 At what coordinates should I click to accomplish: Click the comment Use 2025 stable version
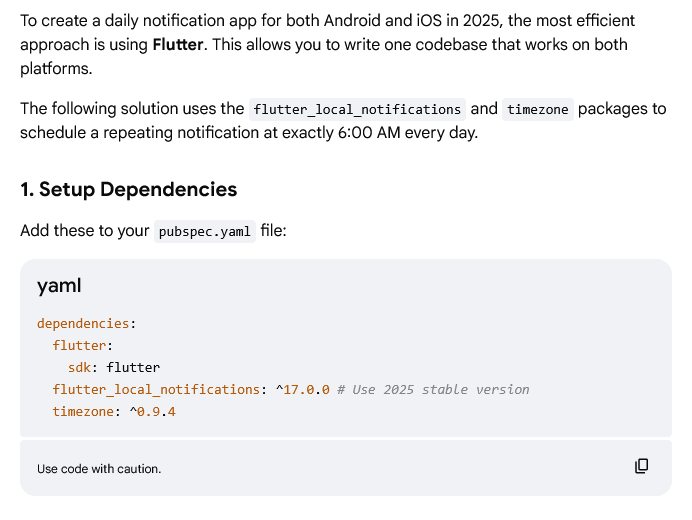(433, 390)
